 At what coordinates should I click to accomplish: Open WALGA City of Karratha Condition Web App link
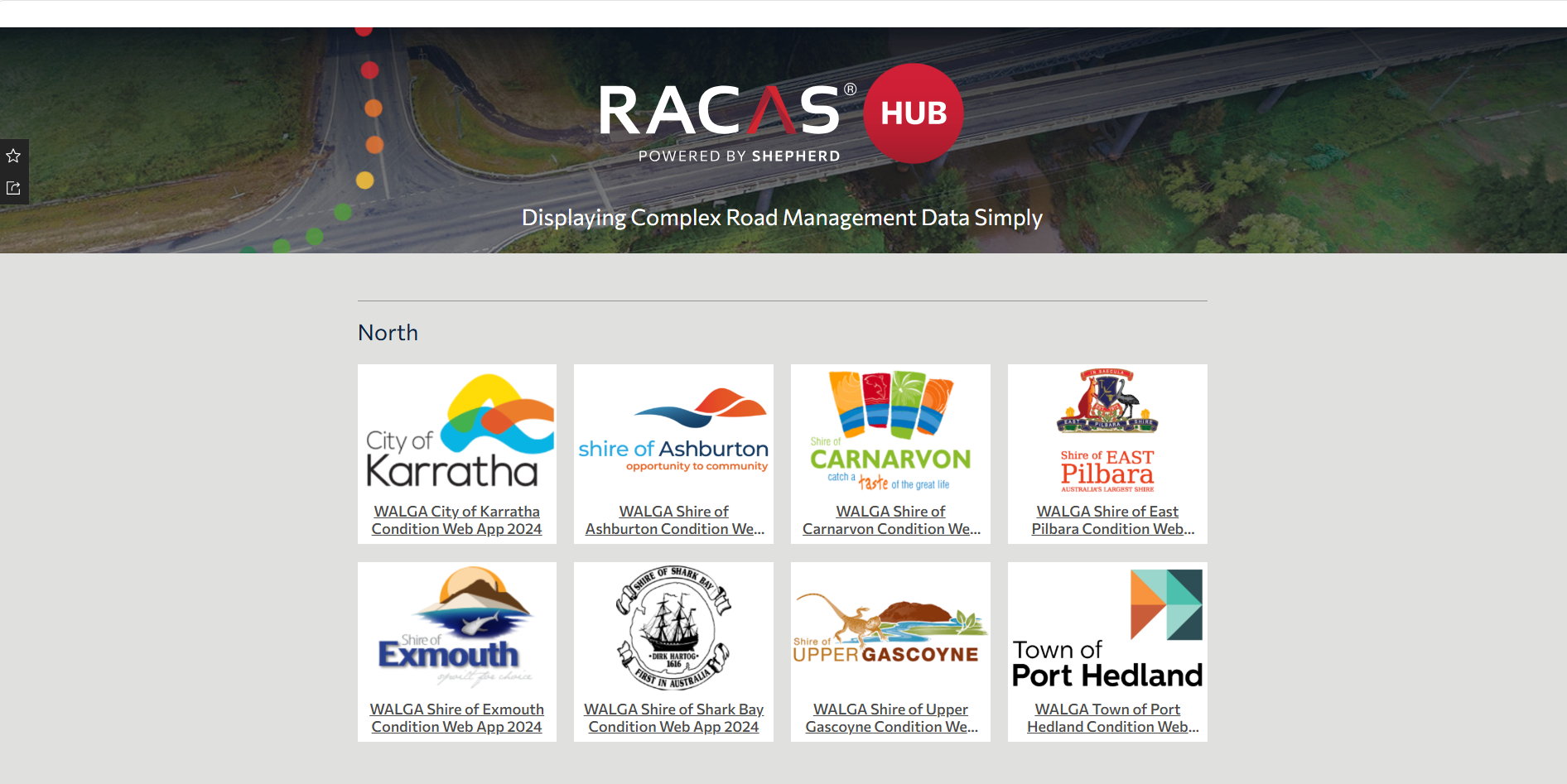coord(457,521)
